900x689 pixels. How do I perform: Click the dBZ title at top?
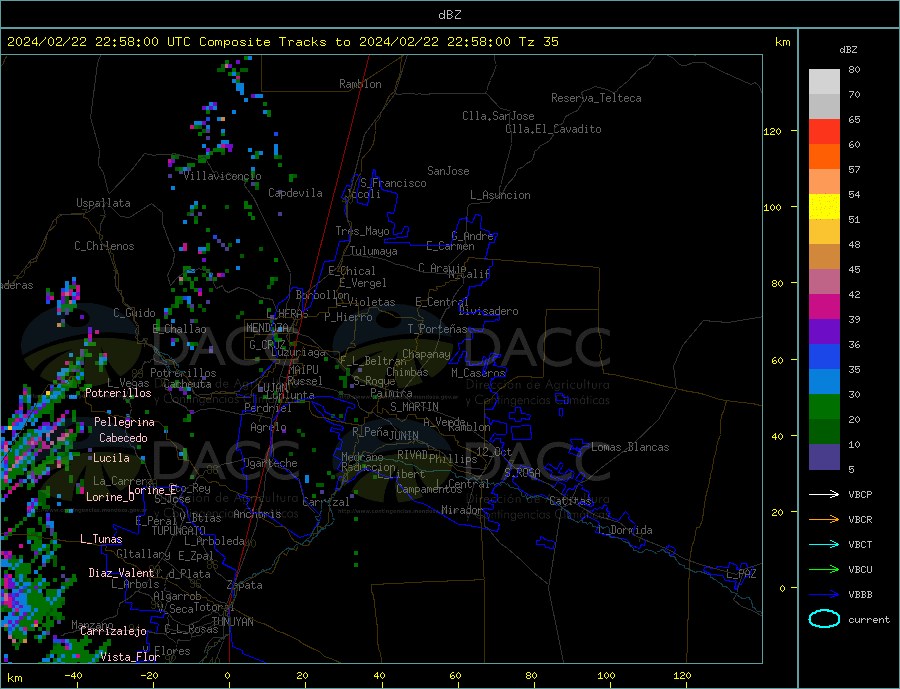click(449, 15)
